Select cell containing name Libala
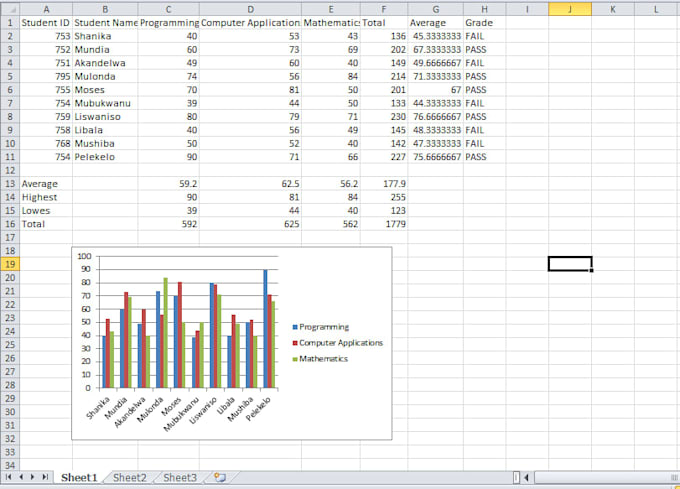The height and width of the screenshot is (489, 680). [x=105, y=130]
